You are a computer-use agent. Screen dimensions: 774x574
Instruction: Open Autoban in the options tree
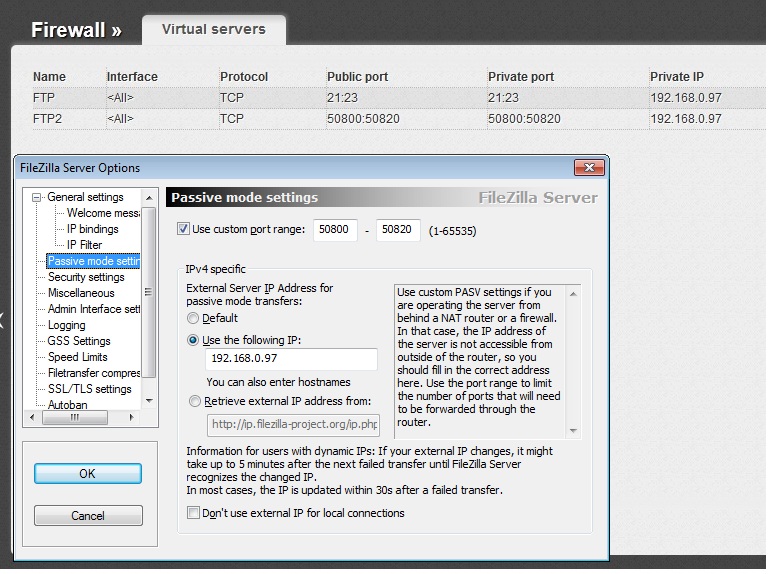(x=67, y=405)
